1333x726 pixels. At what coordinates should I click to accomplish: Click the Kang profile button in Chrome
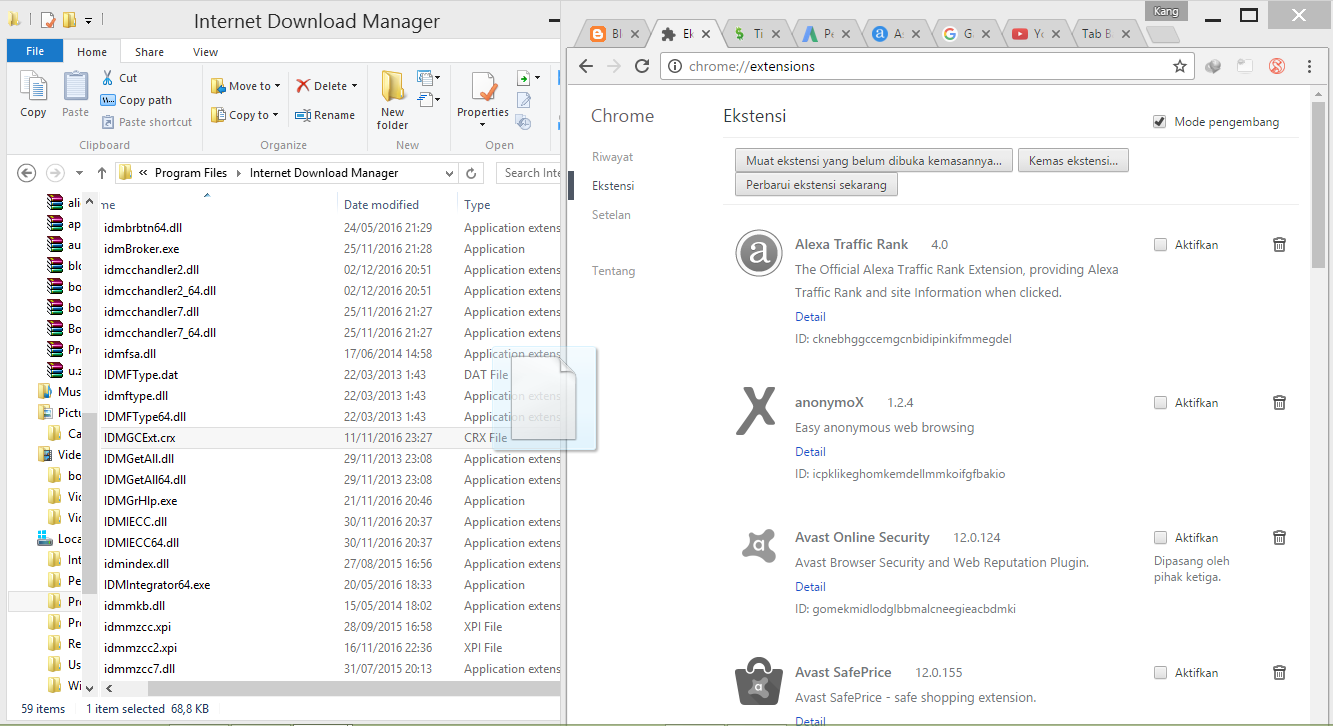coord(1165,11)
